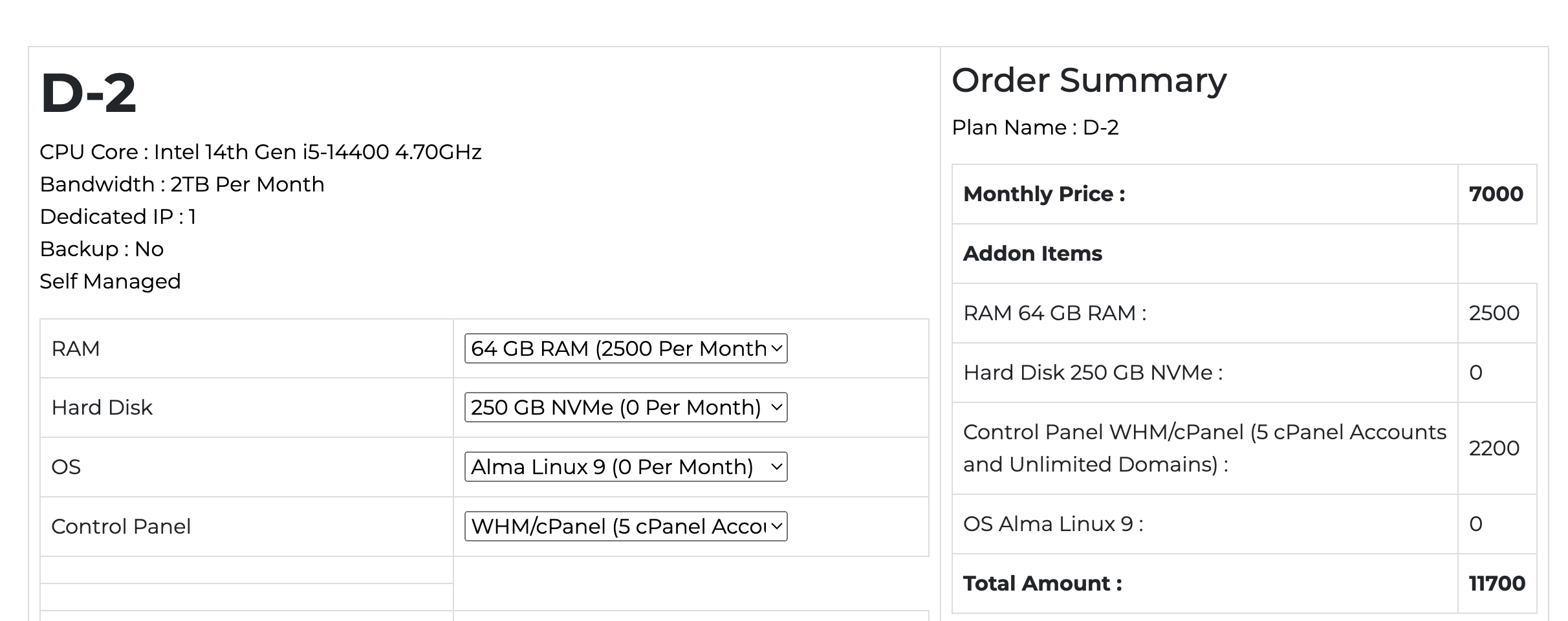Click the Backup : No line

pyautogui.click(x=102, y=249)
